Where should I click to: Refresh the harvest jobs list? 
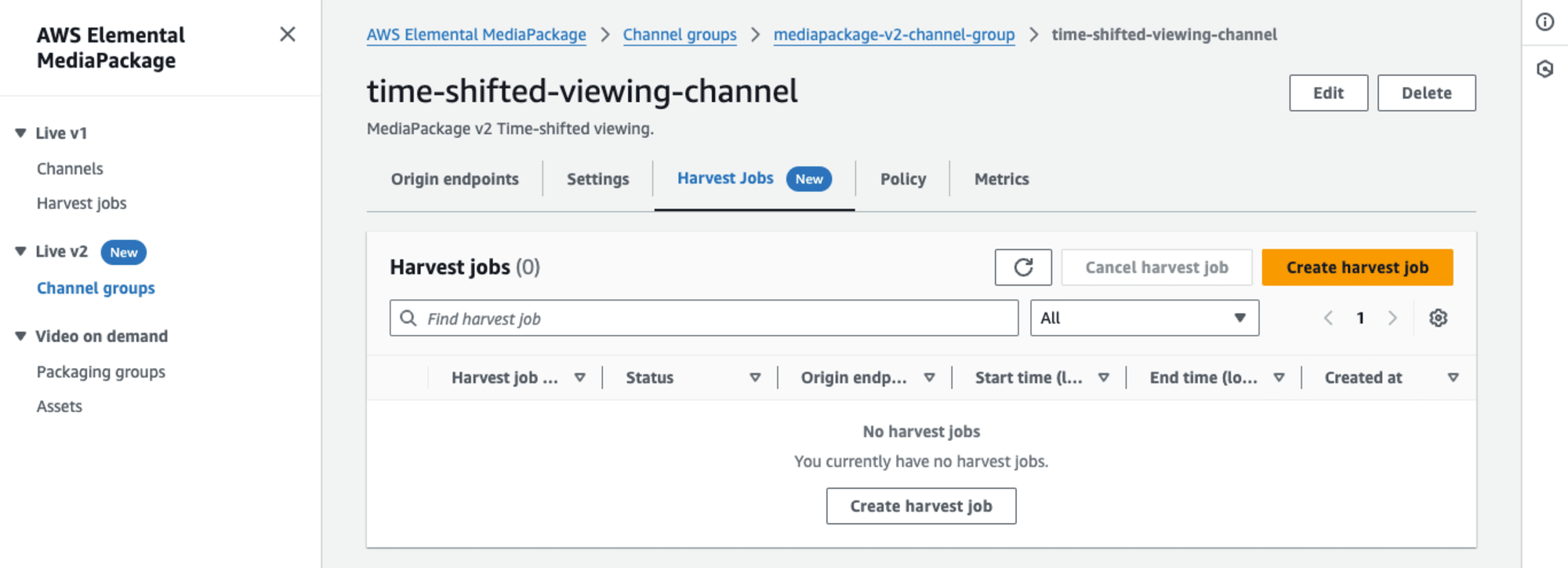point(1023,268)
